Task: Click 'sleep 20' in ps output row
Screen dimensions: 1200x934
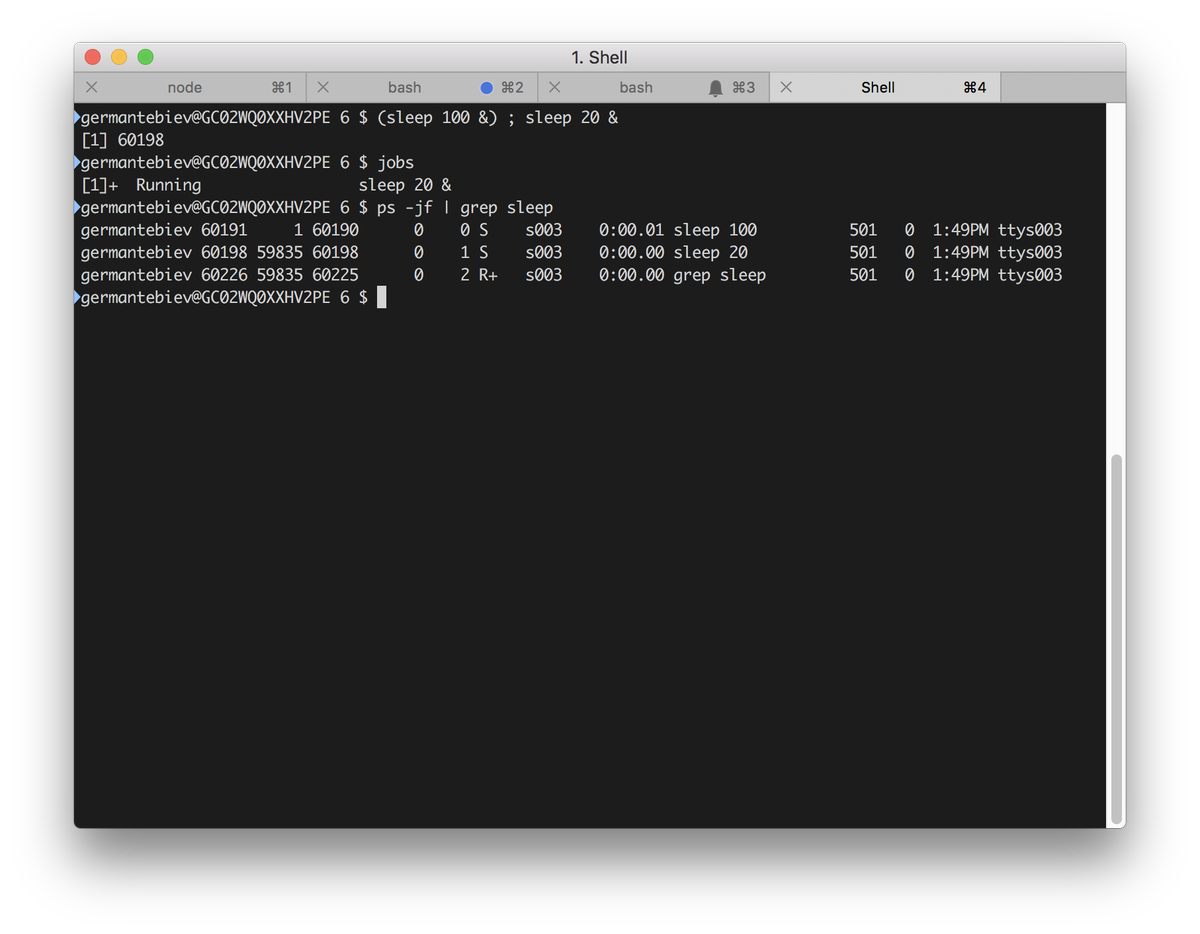Action: (710, 252)
